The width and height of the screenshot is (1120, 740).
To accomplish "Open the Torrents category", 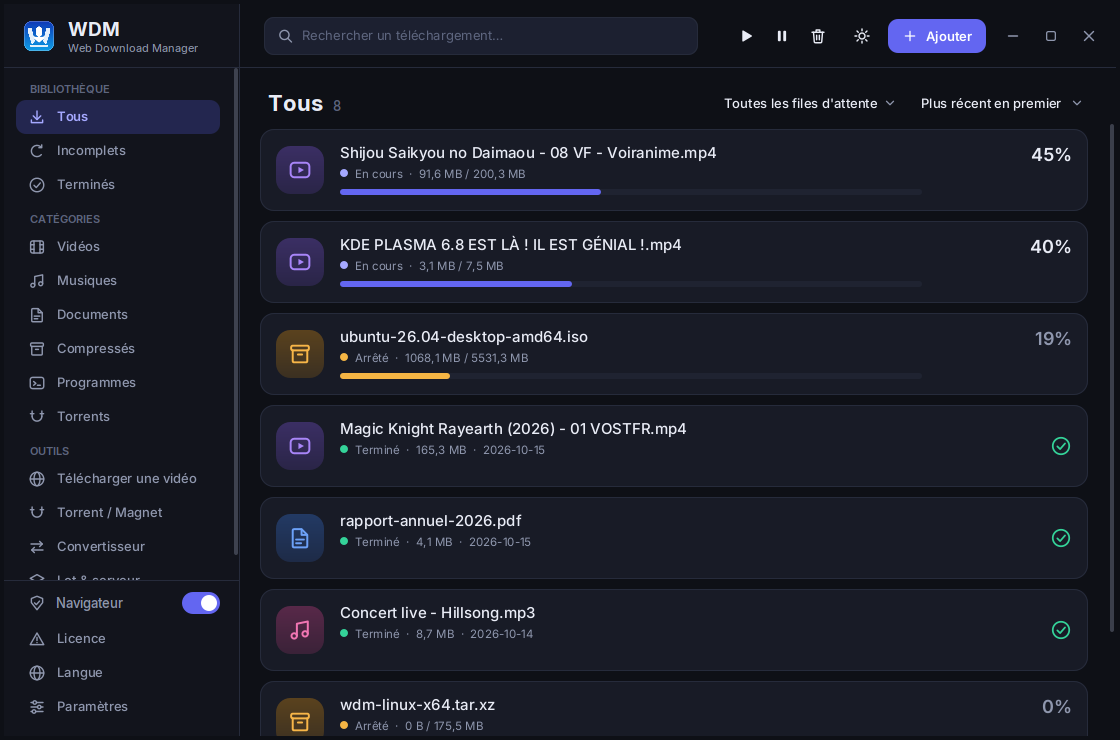I will [x=118, y=416].
